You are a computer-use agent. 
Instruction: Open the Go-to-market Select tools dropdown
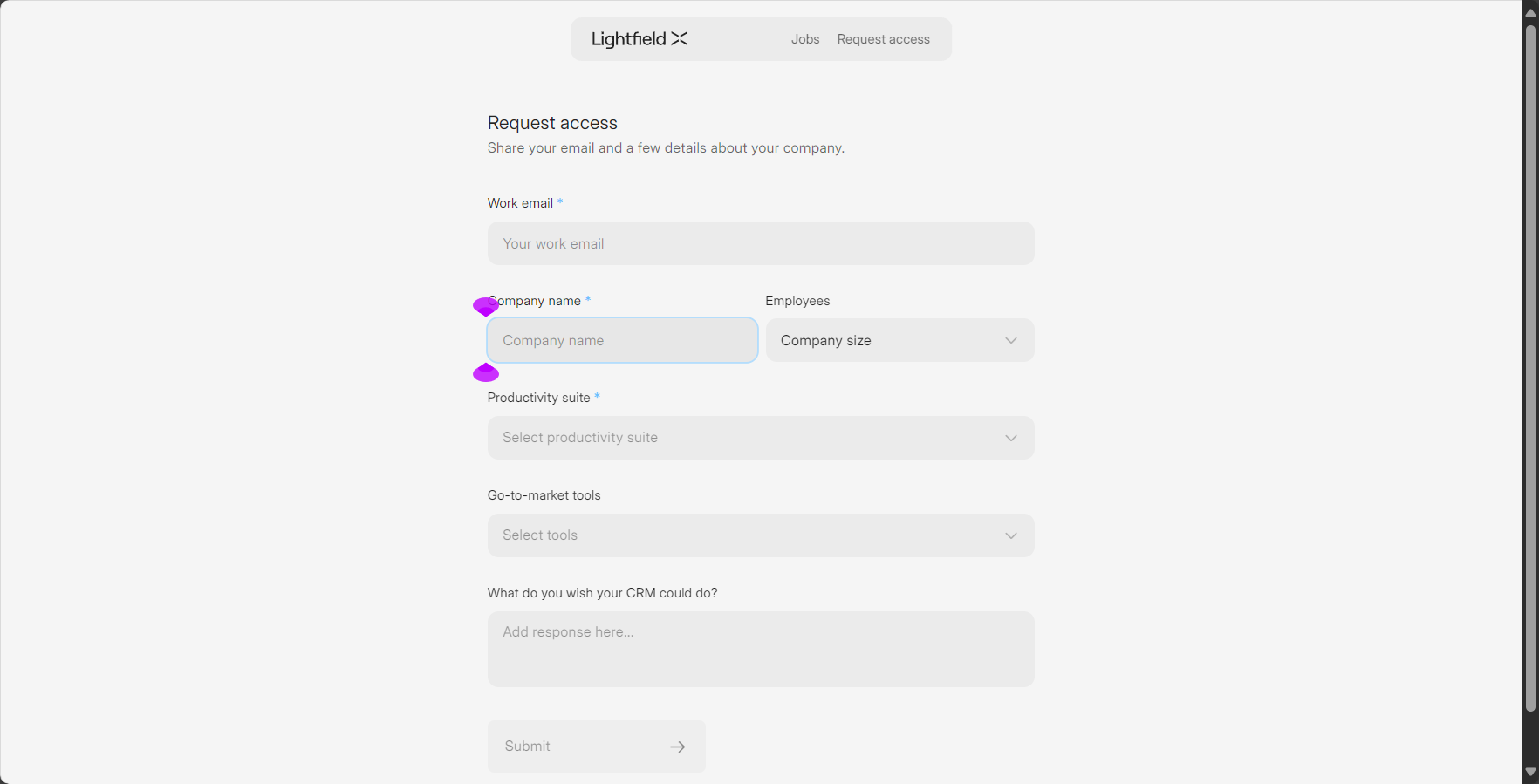pyautogui.click(x=761, y=535)
